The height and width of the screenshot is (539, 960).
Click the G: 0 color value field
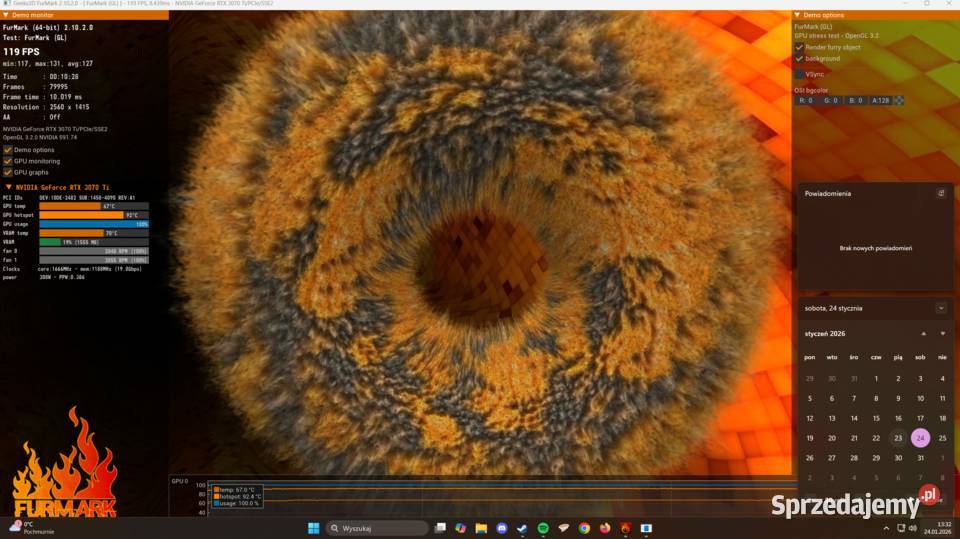[831, 100]
